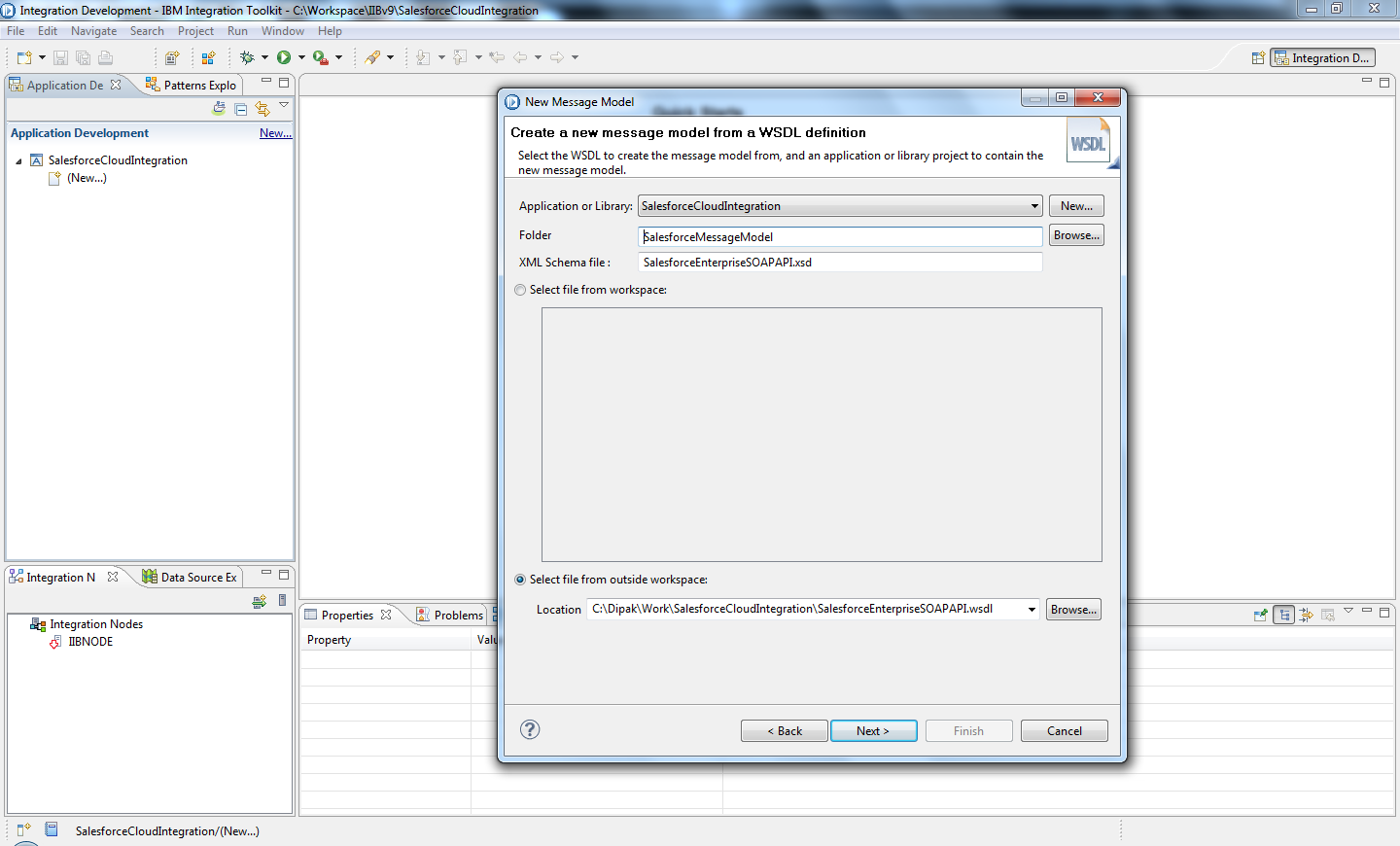The image size is (1400, 846).
Task: Click the Show Advanced Properties icon
Action: [x=1306, y=615]
